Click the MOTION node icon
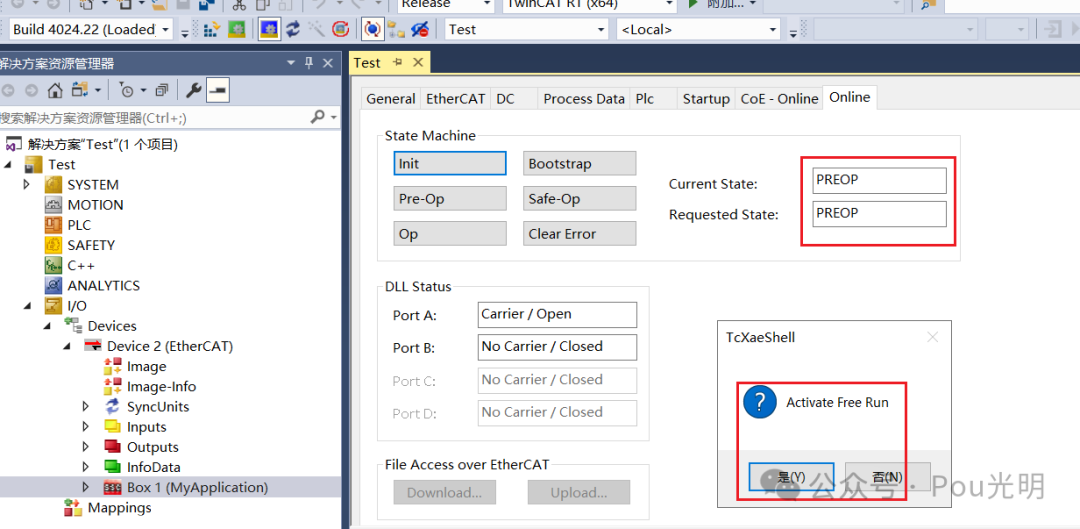 [x=54, y=205]
